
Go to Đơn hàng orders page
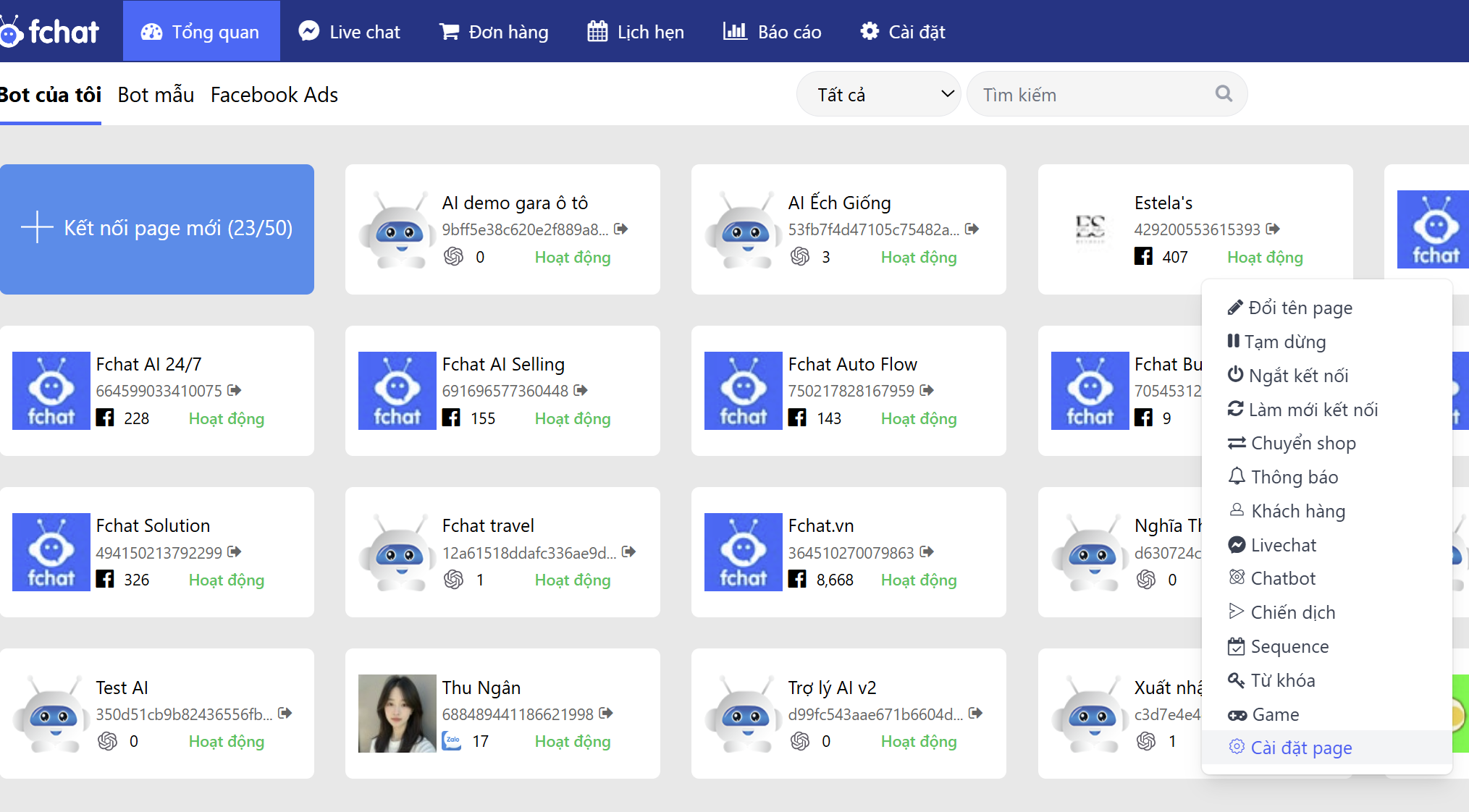pos(494,32)
